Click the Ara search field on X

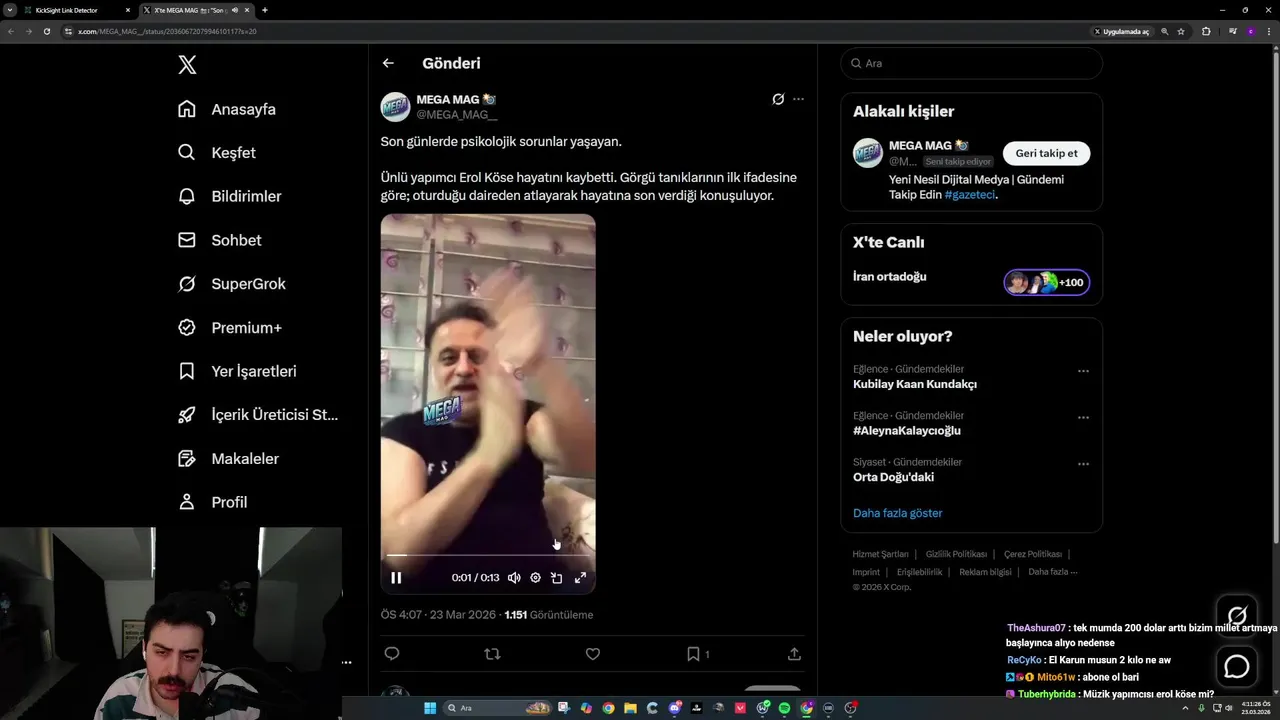coord(971,63)
